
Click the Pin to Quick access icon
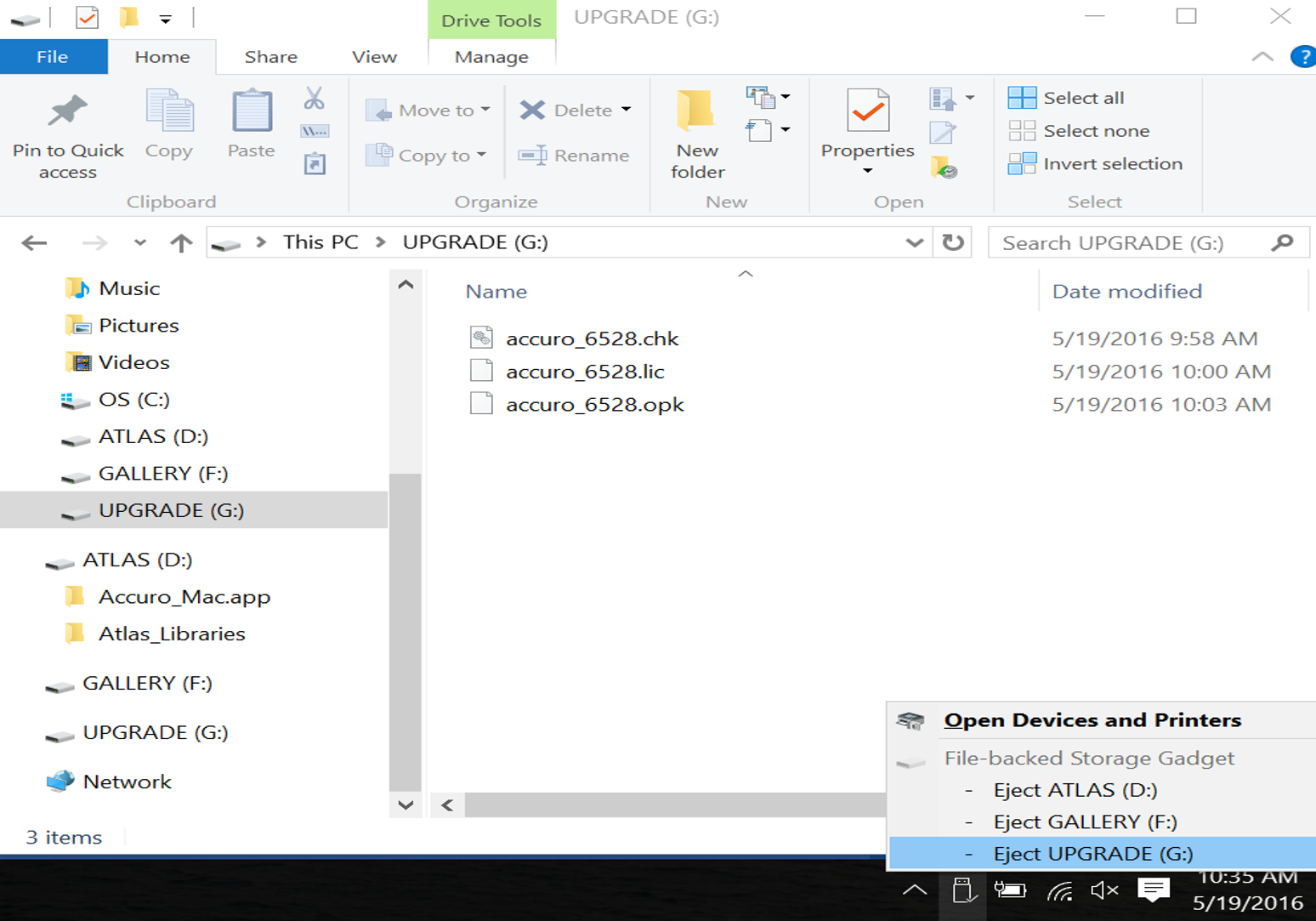pyautogui.click(x=68, y=111)
